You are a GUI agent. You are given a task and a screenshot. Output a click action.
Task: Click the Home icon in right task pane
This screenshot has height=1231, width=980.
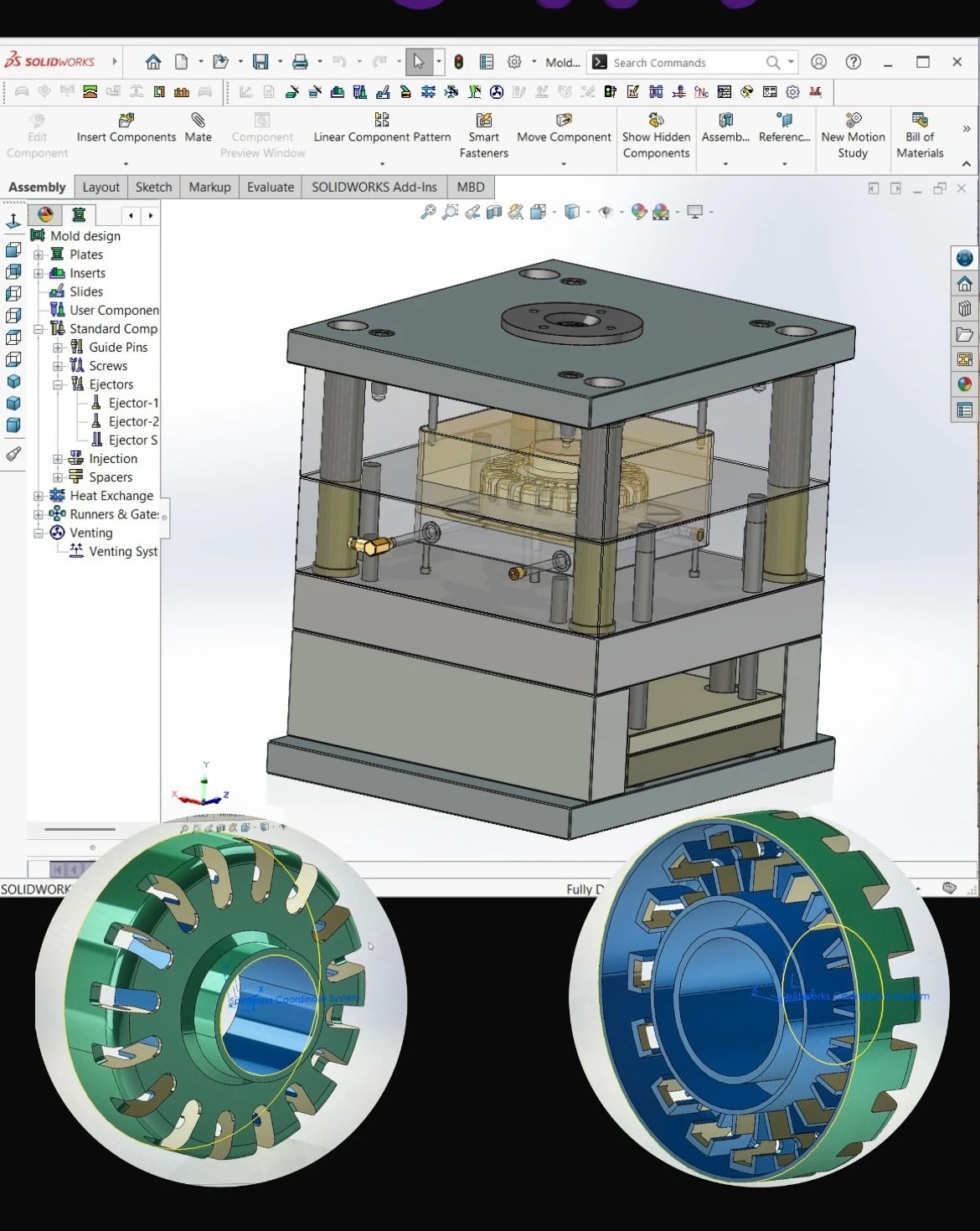pyautogui.click(x=965, y=284)
